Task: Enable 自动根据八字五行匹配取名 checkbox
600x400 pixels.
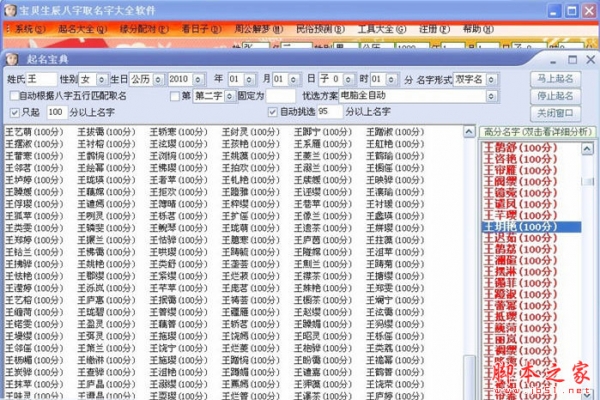Action: (15, 96)
